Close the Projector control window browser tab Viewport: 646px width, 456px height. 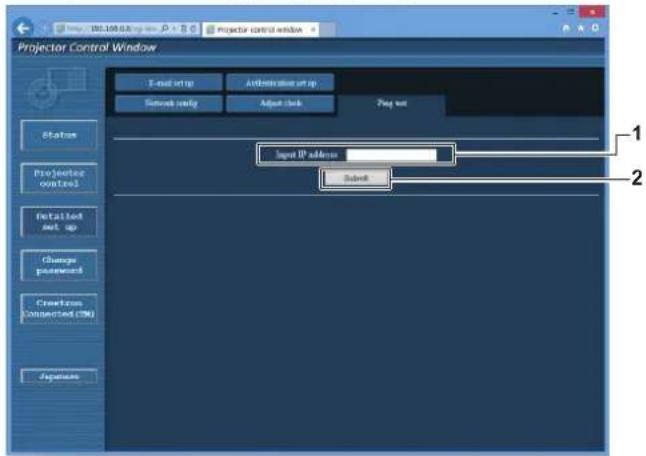tap(313, 29)
